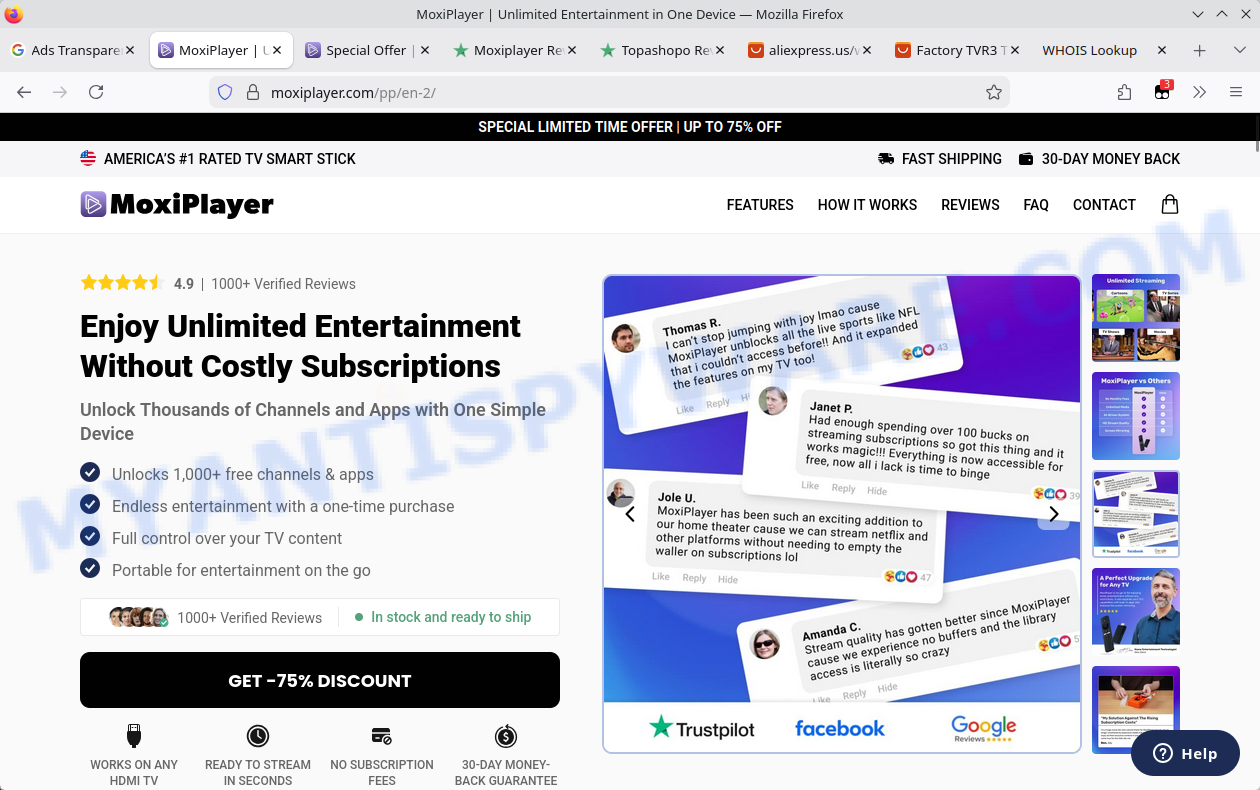The width and height of the screenshot is (1260, 790).
Task: Click the reviewer avatars group
Action: point(139,617)
